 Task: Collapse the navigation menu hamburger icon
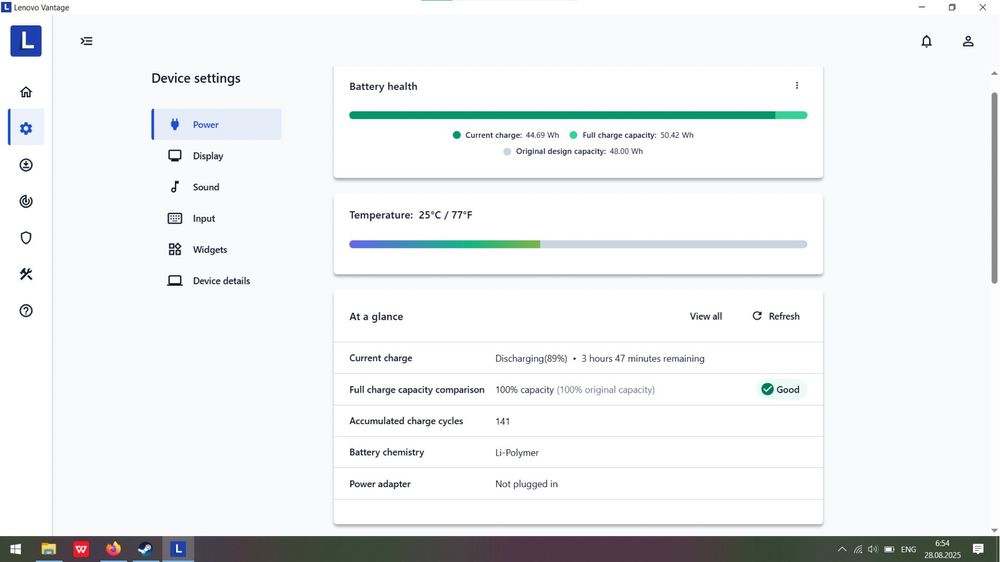(87, 41)
